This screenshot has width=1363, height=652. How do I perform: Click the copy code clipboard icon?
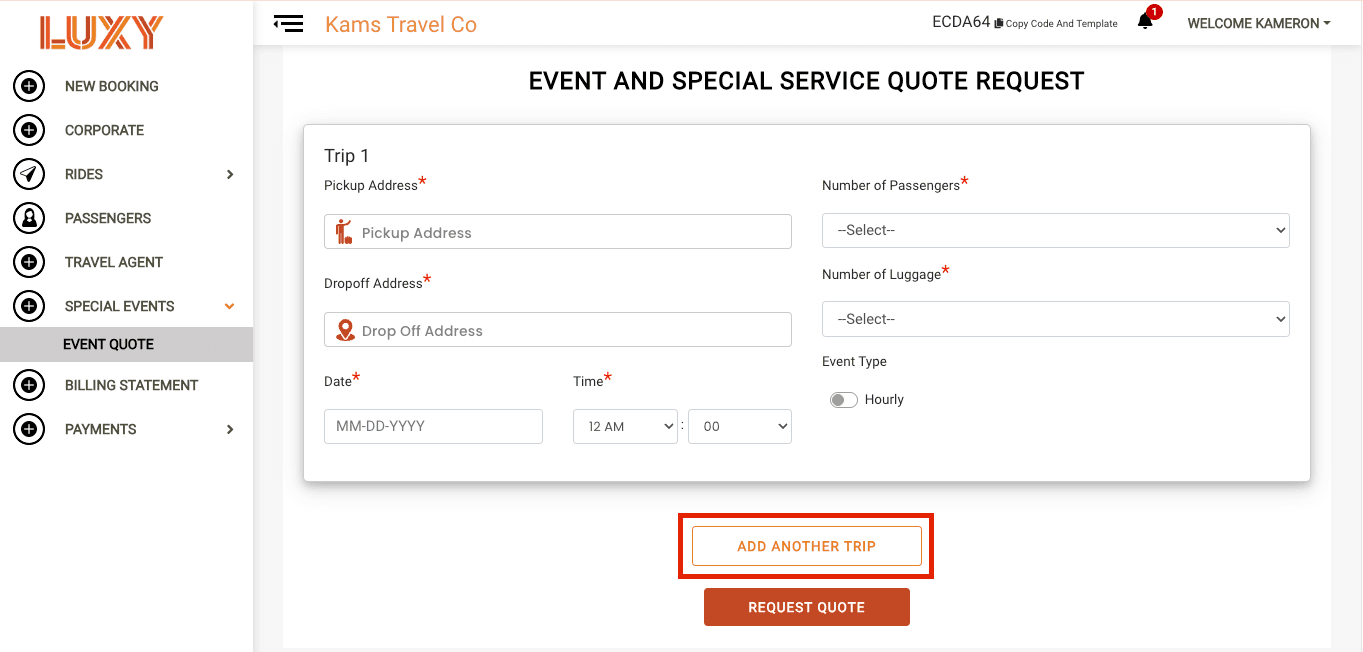pyautogui.click(x=998, y=24)
